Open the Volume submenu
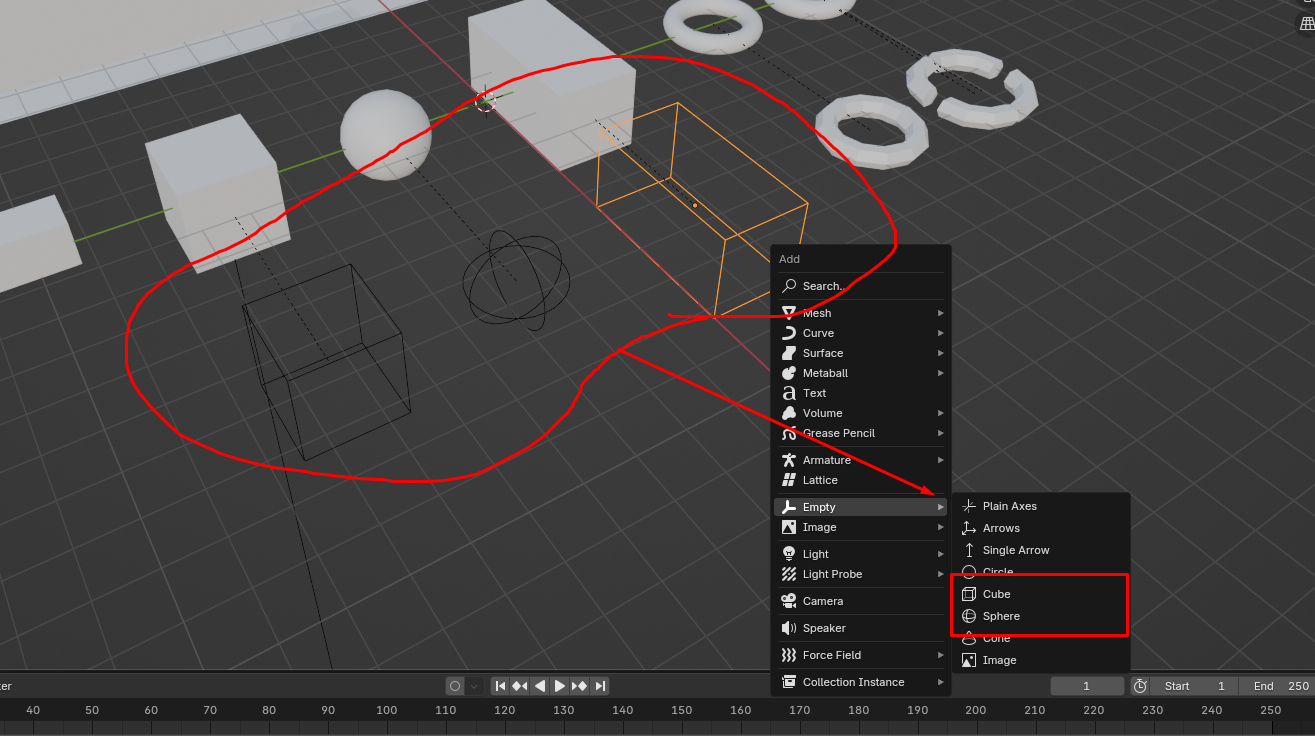The width and height of the screenshot is (1315, 736). 861,413
